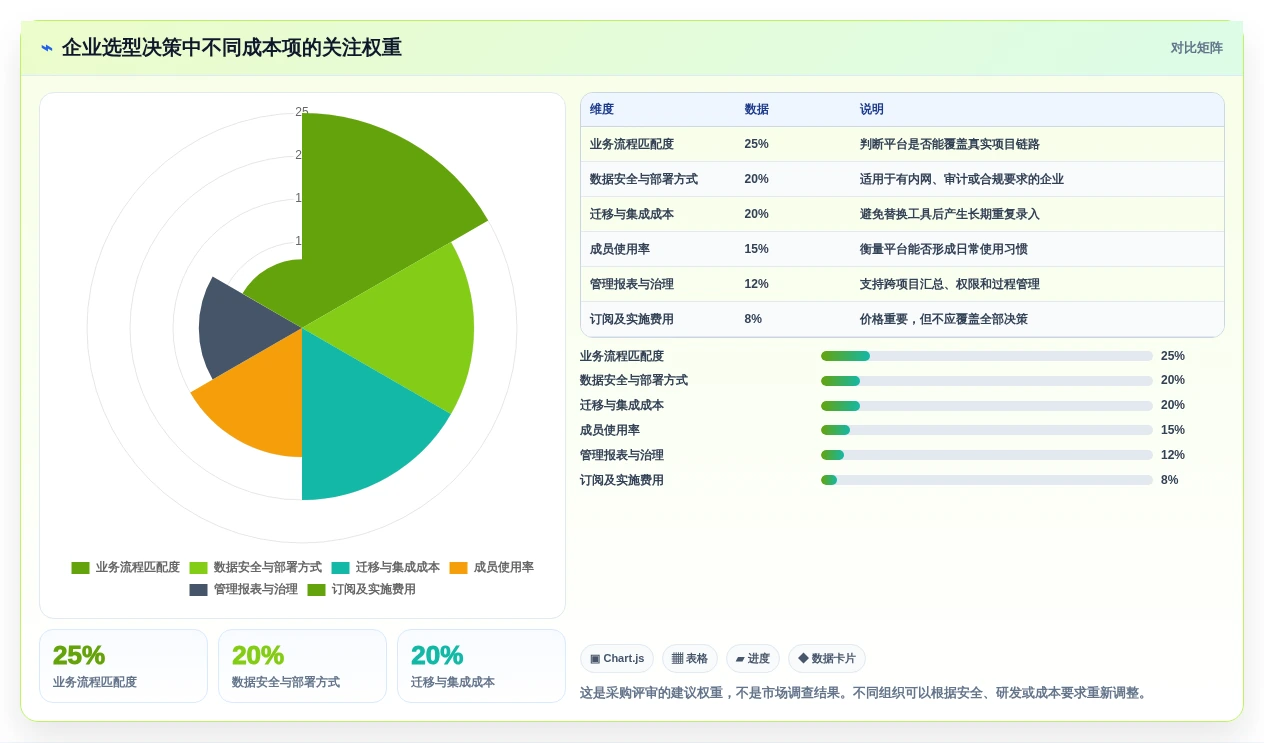This screenshot has width=1264, height=743.
Task: Toggle 迁移与集成成本 legend color swatch
Action: coord(340,568)
